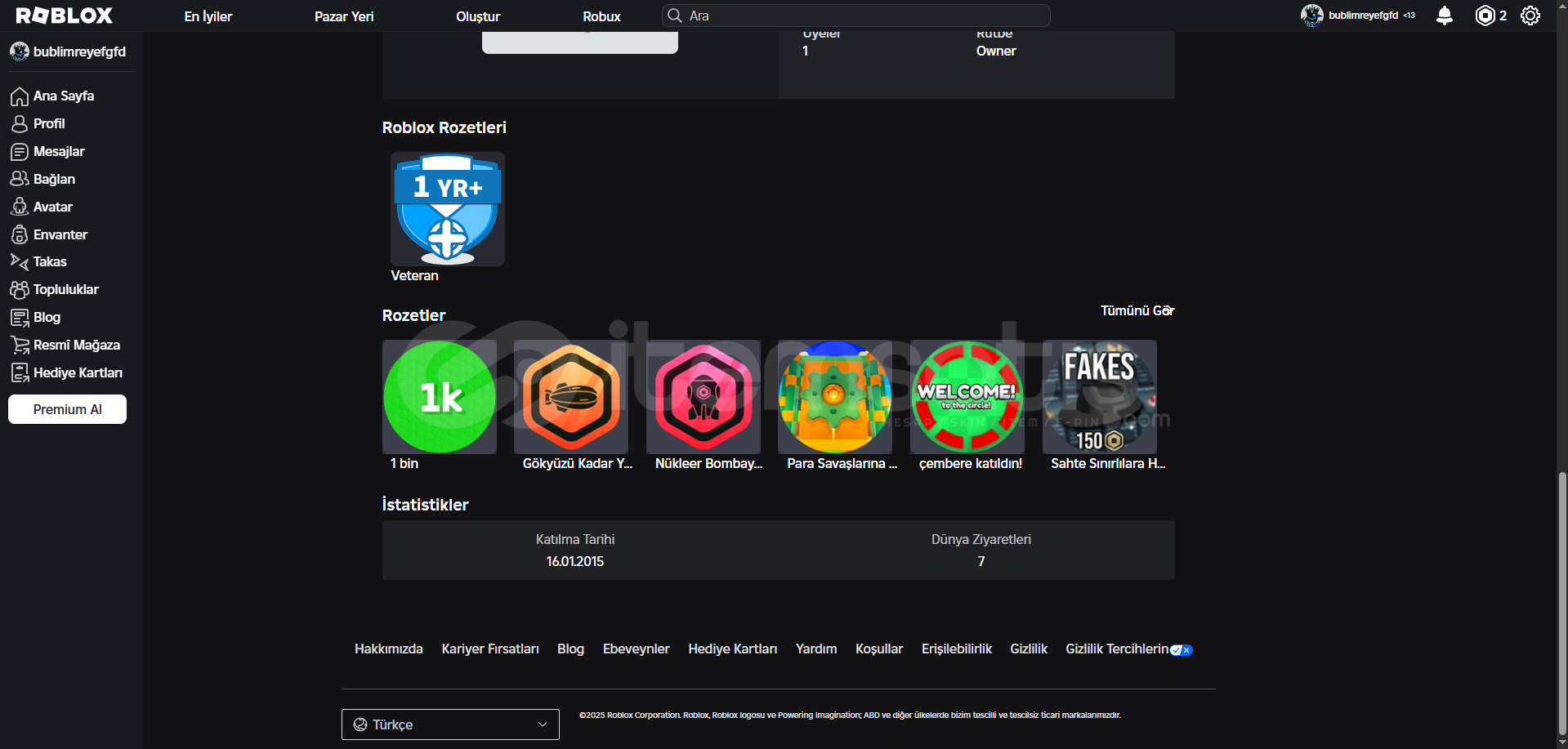The width and height of the screenshot is (1568, 749).
Task: Click the Kariyer Fırsatları footer link
Action: [x=490, y=649]
